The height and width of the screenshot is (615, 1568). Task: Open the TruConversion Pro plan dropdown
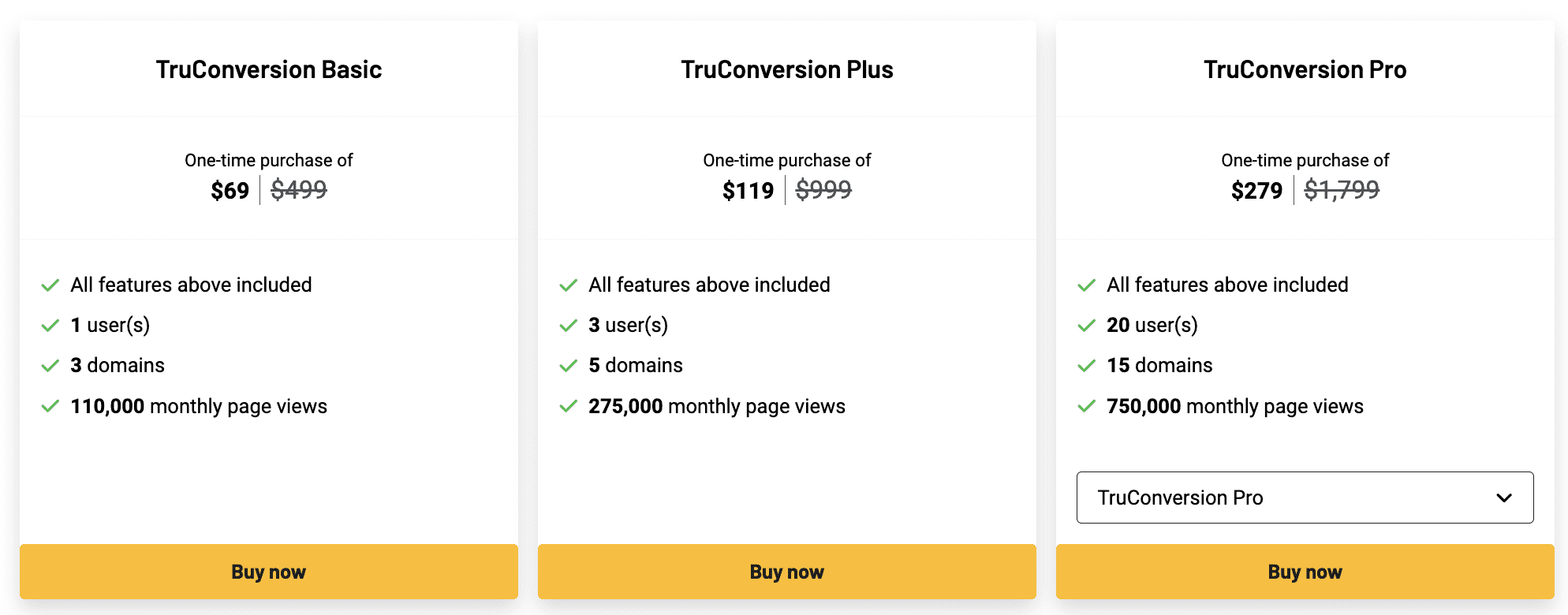point(1305,498)
